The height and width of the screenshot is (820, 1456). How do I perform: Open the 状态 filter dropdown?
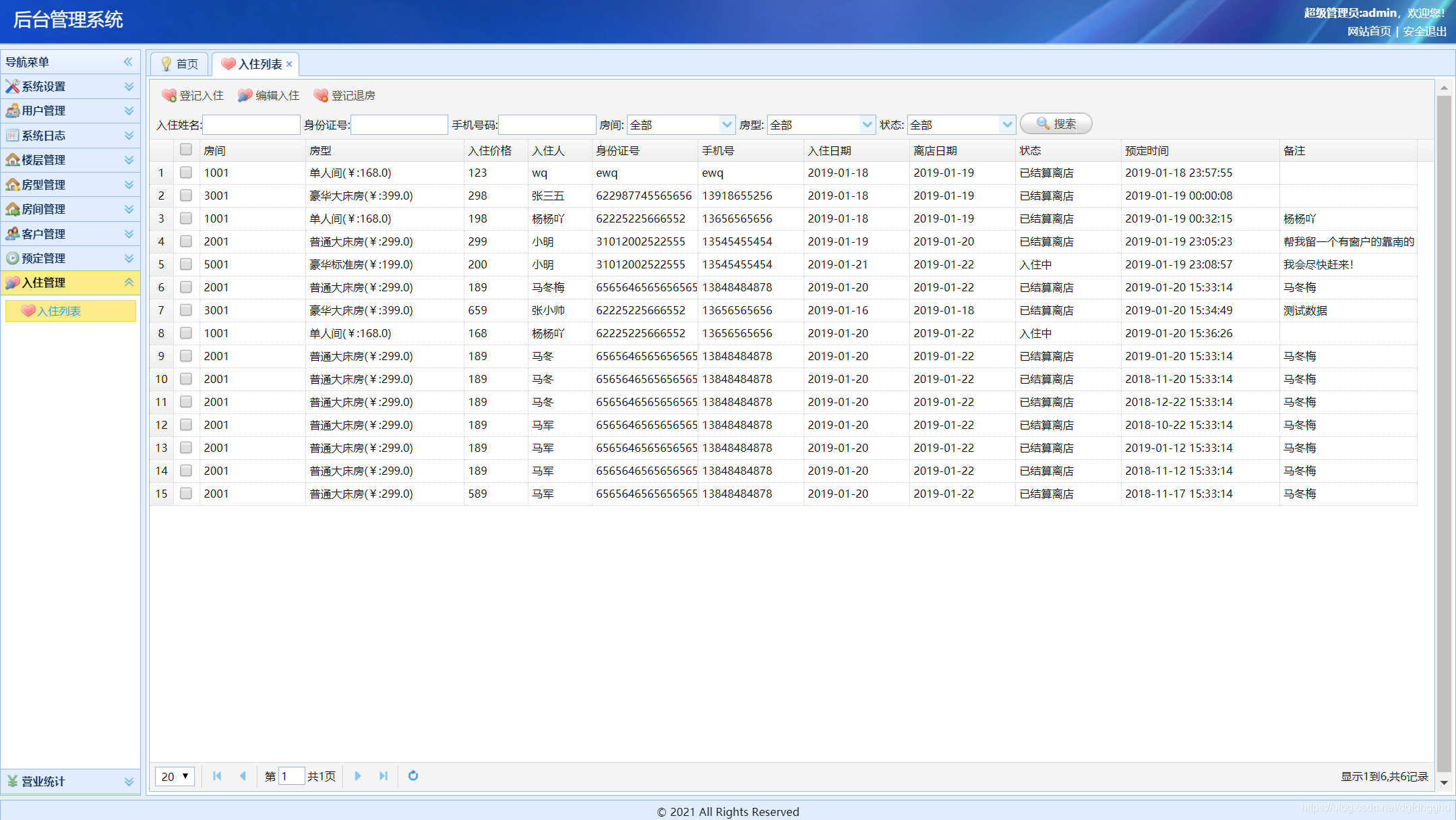coord(1007,124)
